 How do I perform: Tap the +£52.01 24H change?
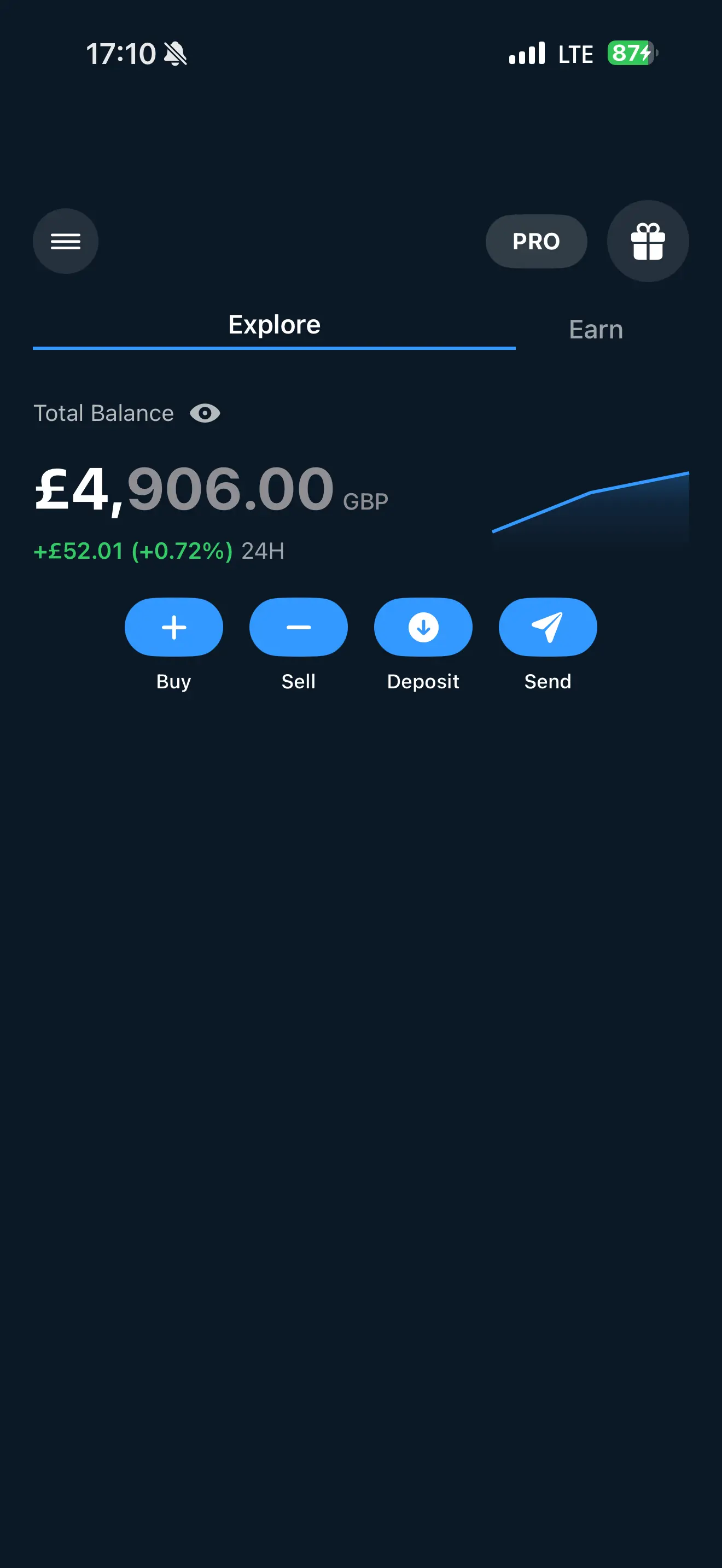[133, 551]
